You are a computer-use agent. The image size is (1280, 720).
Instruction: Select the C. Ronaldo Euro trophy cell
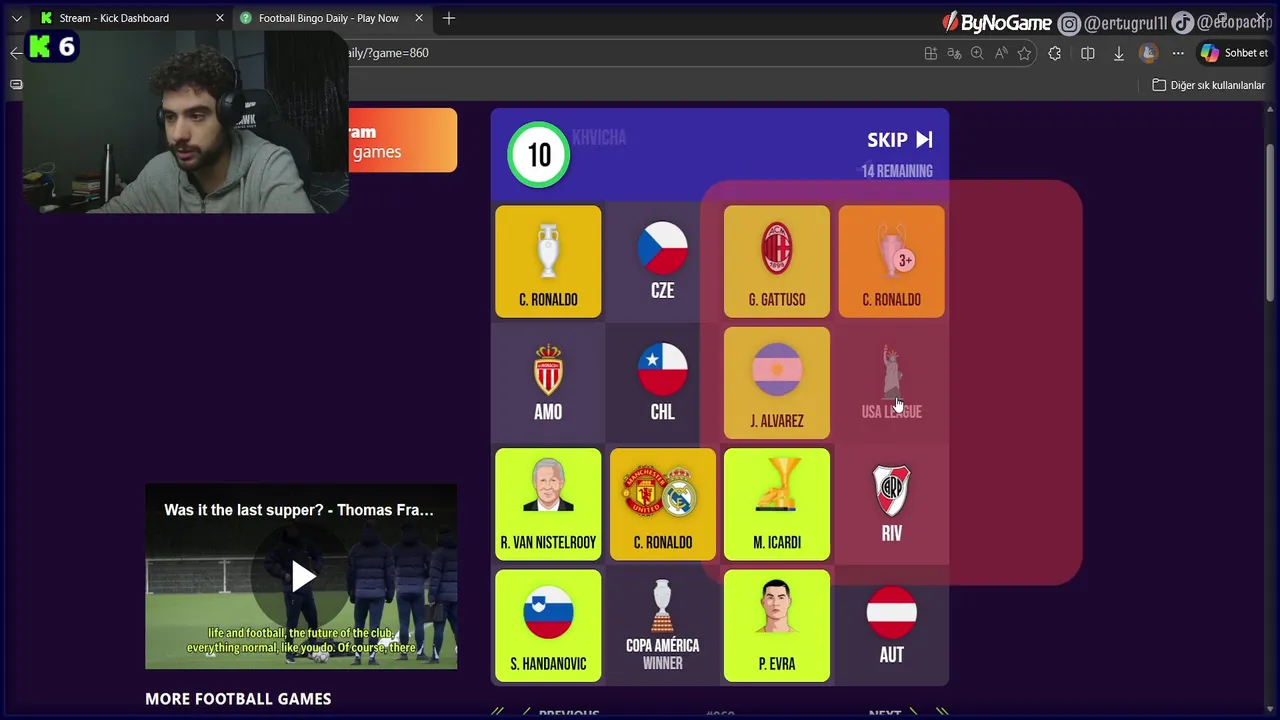pos(548,262)
